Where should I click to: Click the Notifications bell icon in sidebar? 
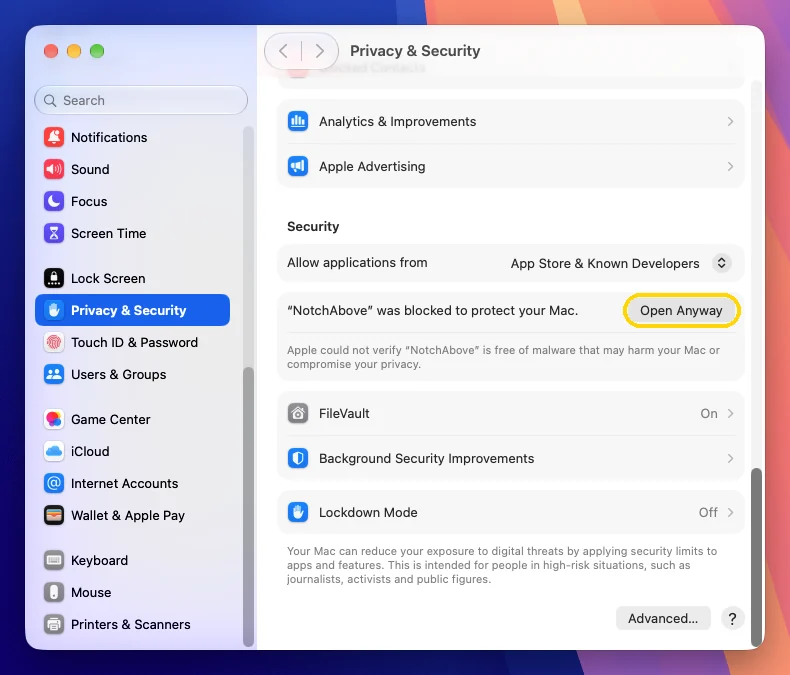tap(54, 137)
